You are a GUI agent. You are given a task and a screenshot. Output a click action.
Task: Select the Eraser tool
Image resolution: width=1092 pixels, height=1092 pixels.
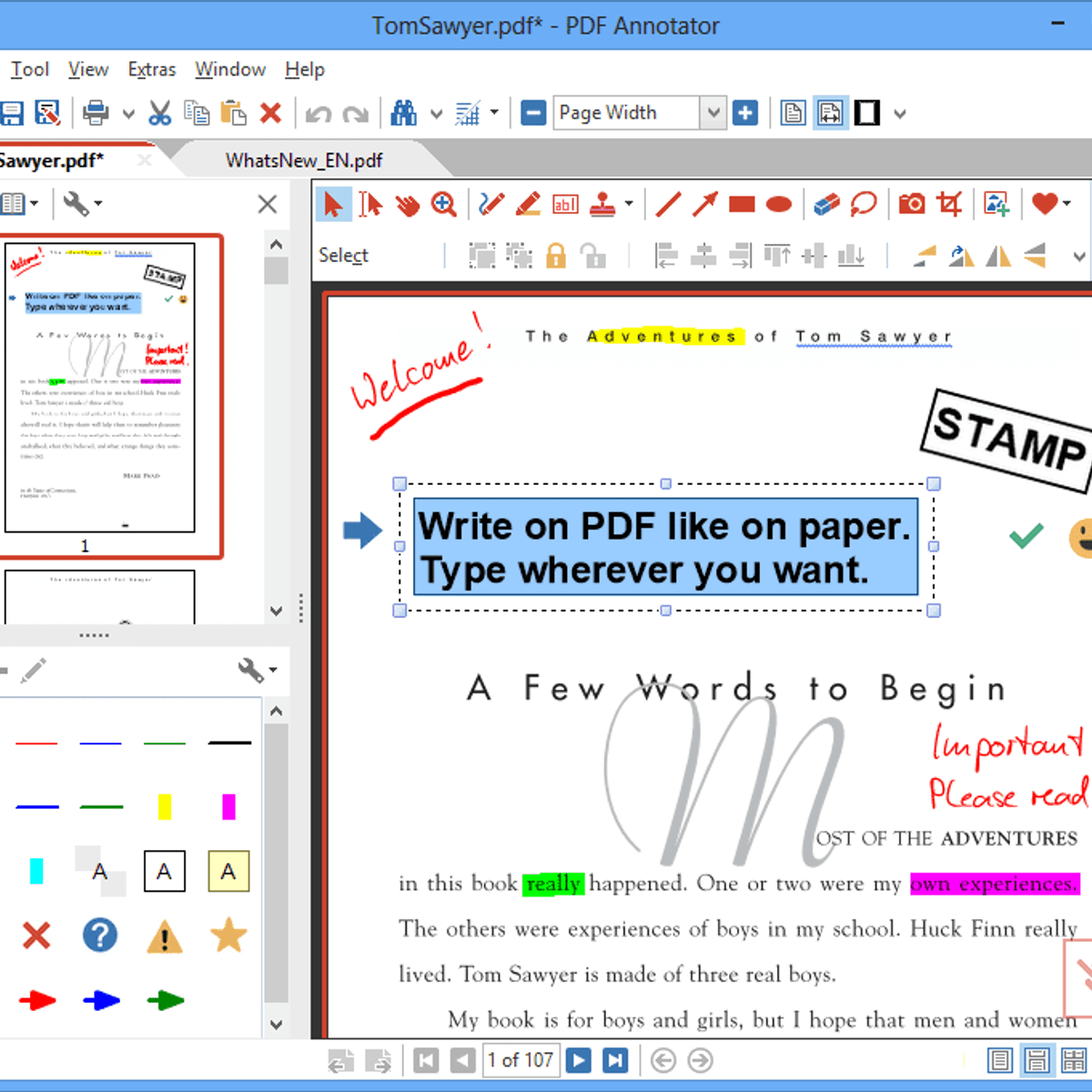[826, 205]
